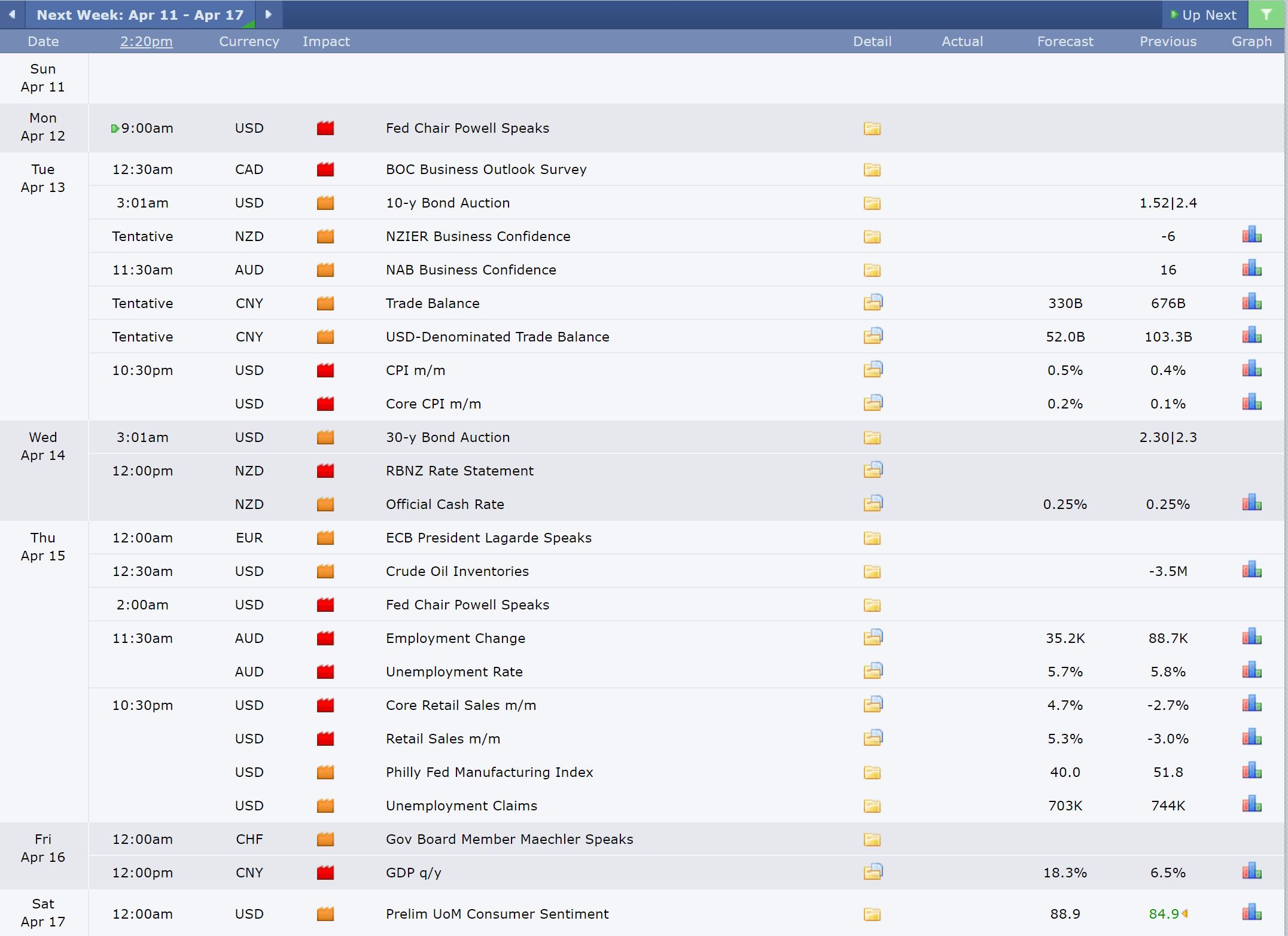Open detail folder for BOC Business Outlook Survey
This screenshot has width=1288, height=936.
[872, 170]
